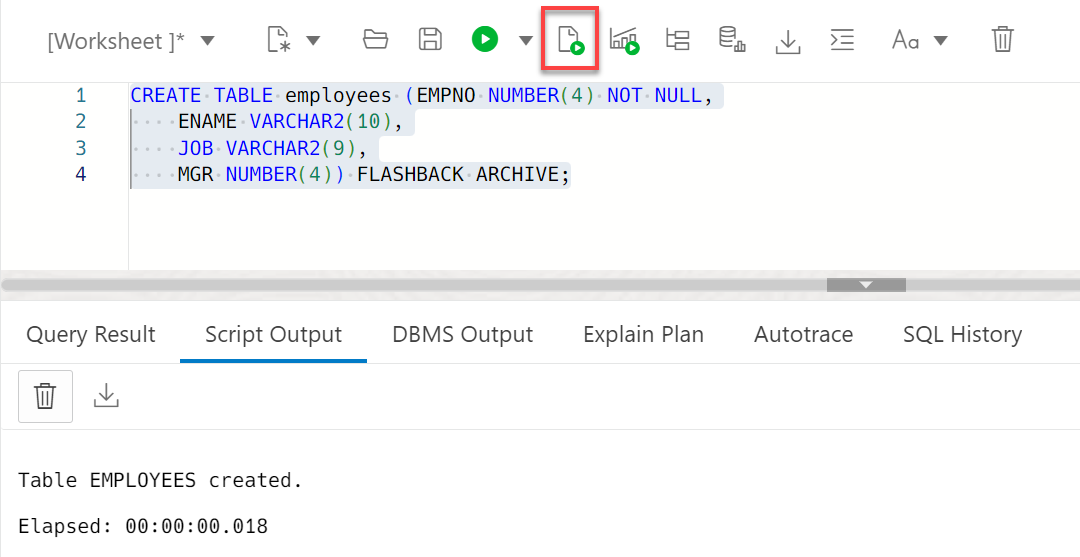Expand the new file dropdown arrow
Image resolution: width=1080 pixels, height=557 pixels.
[x=313, y=41]
